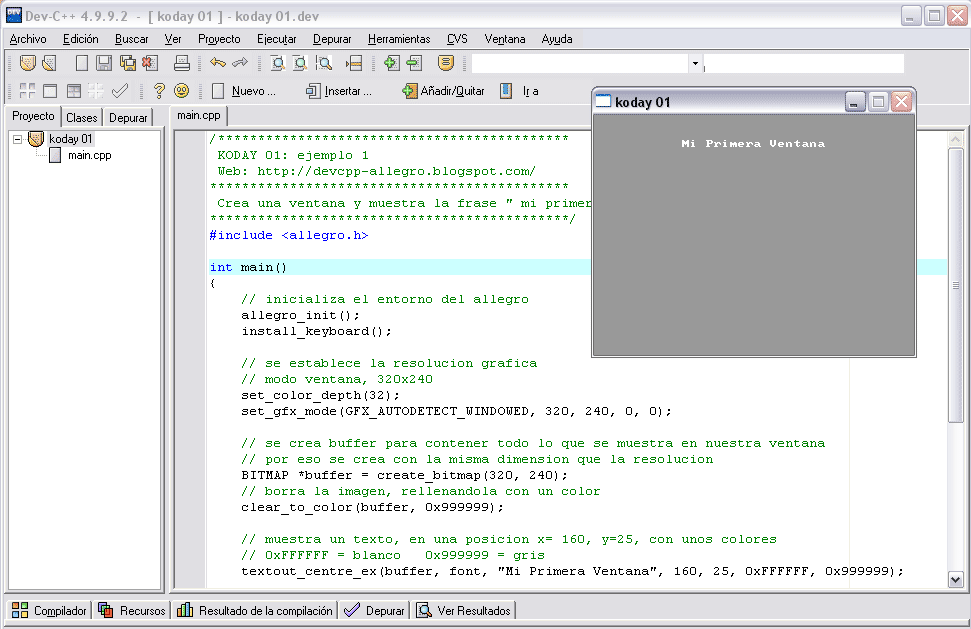Click the 'int main()' code line
This screenshot has height=629, width=971.
click(248, 267)
